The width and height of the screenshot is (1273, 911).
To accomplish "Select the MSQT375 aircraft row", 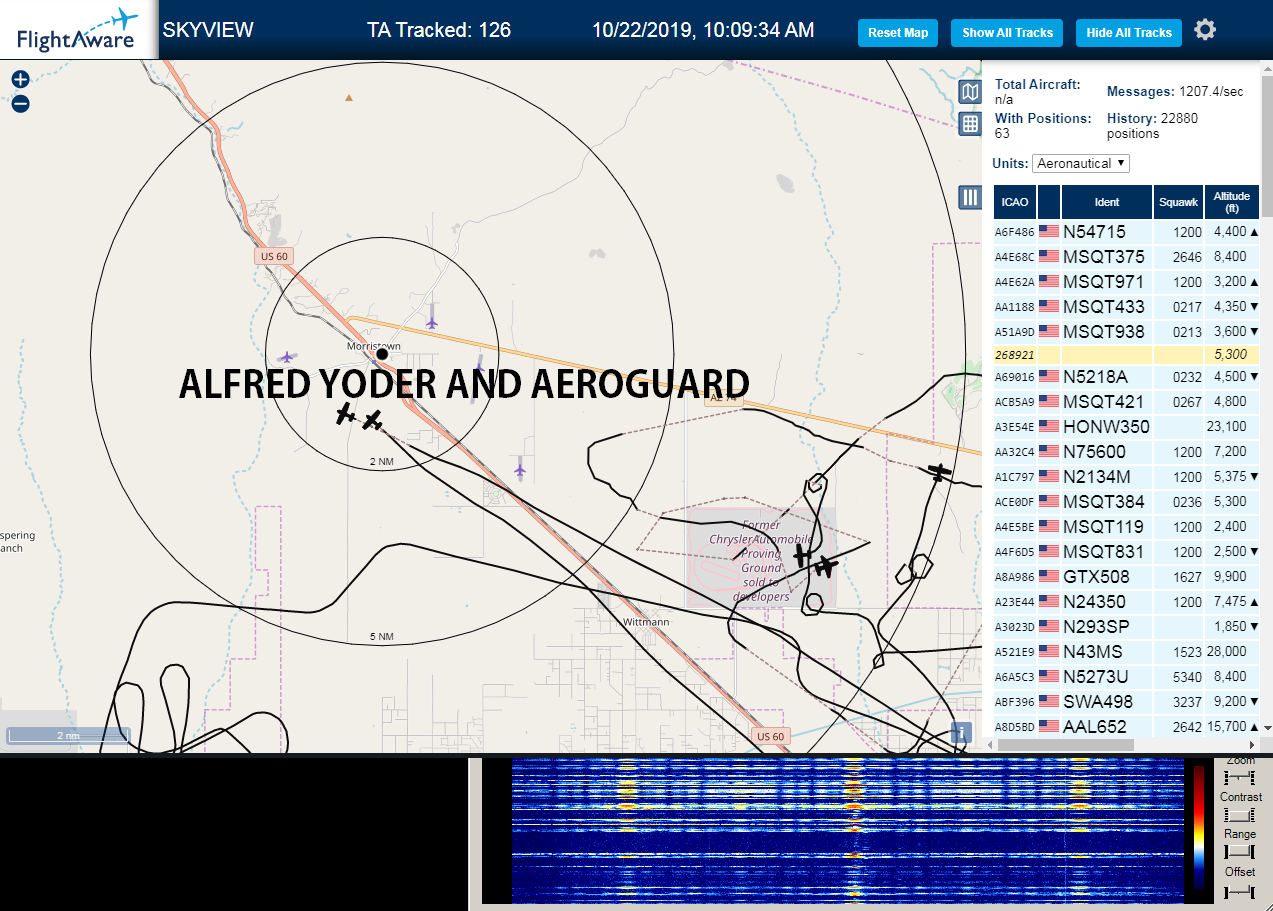I will (x=1127, y=257).
